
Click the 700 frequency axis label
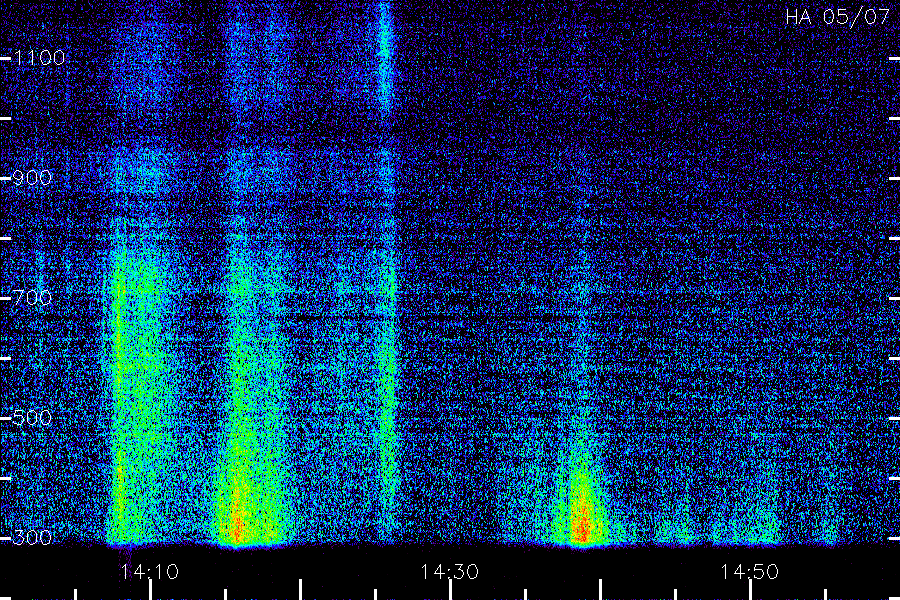tap(32, 297)
